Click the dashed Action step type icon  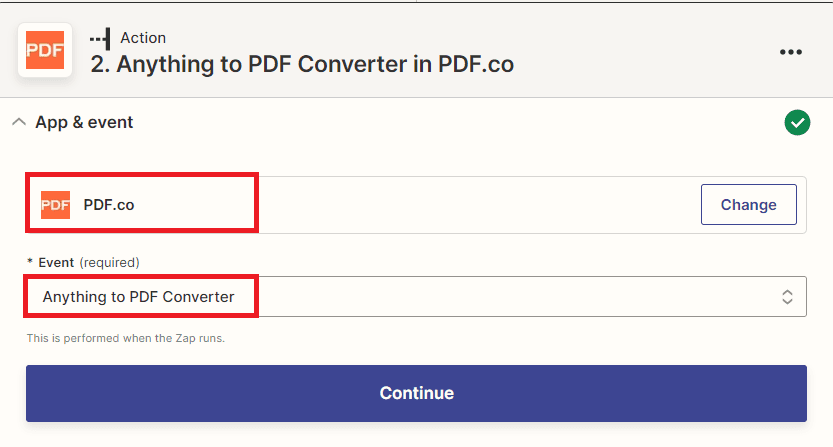[x=100, y=38]
